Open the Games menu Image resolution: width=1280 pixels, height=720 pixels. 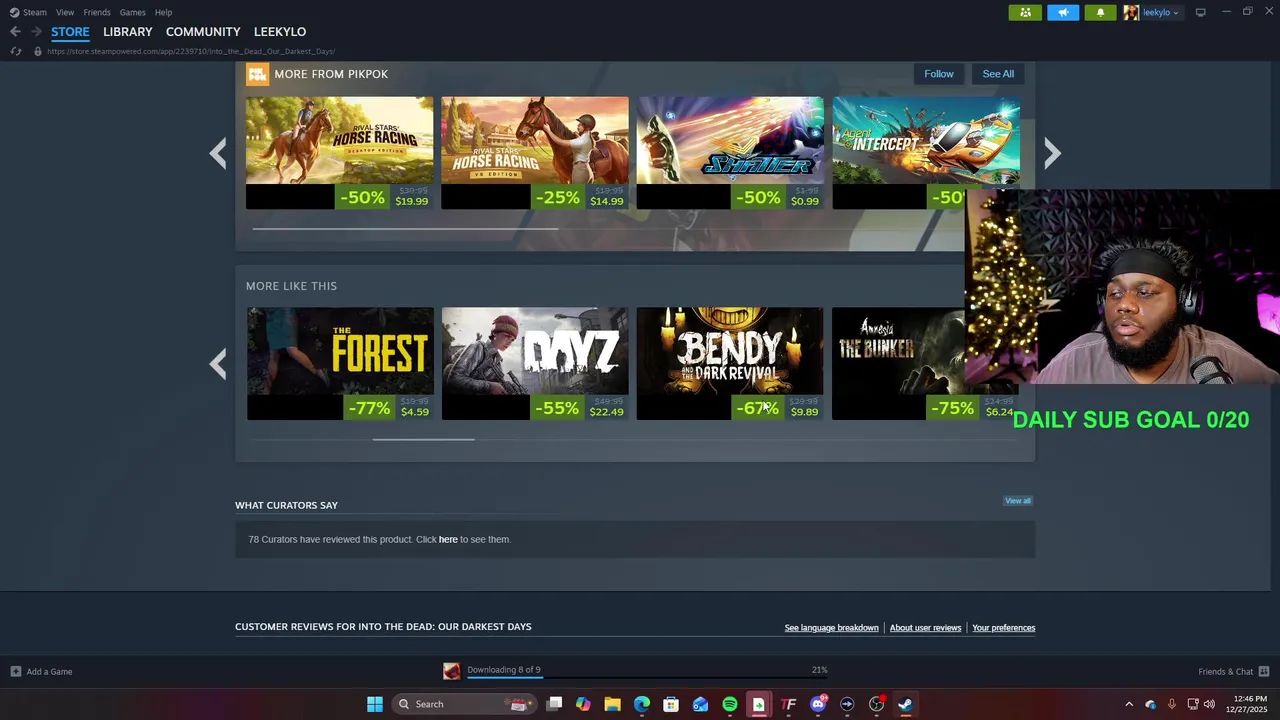click(x=133, y=12)
